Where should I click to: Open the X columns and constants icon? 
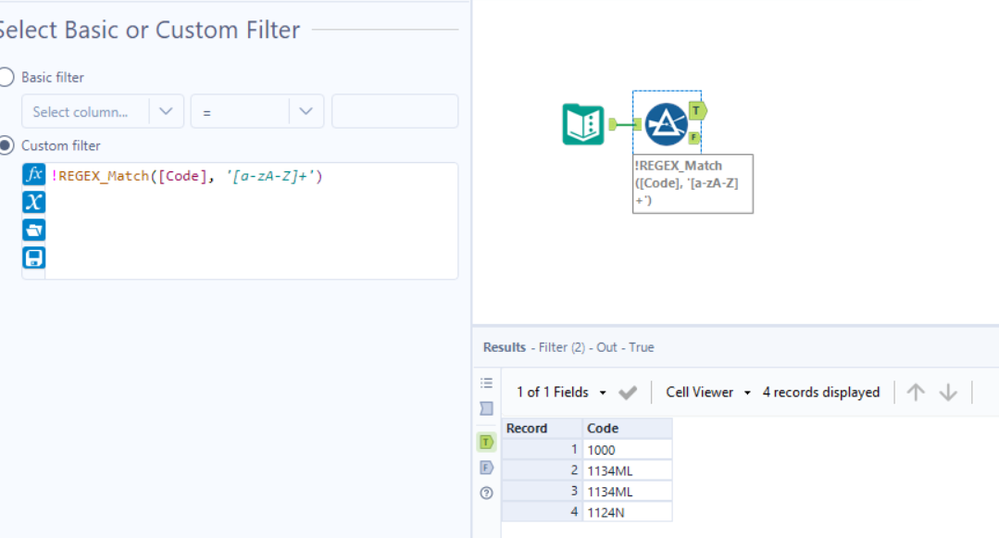[x=34, y=202]
